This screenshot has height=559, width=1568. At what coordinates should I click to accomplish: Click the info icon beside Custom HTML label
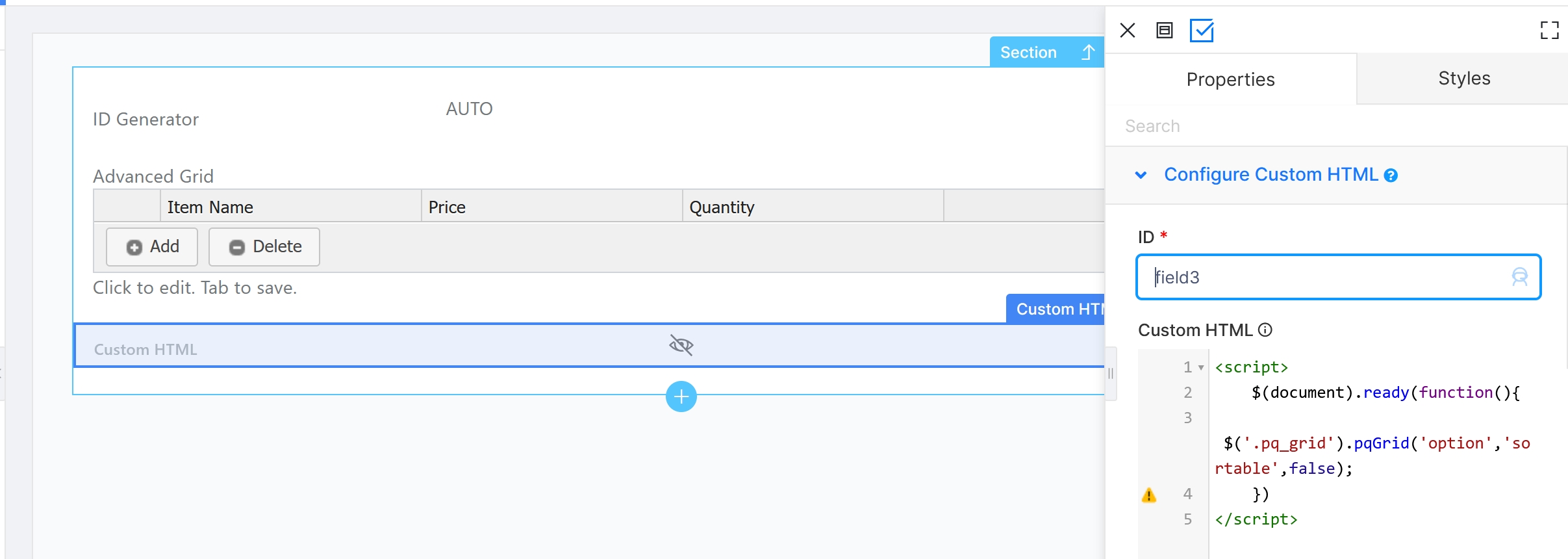[x=1265, y=330]
